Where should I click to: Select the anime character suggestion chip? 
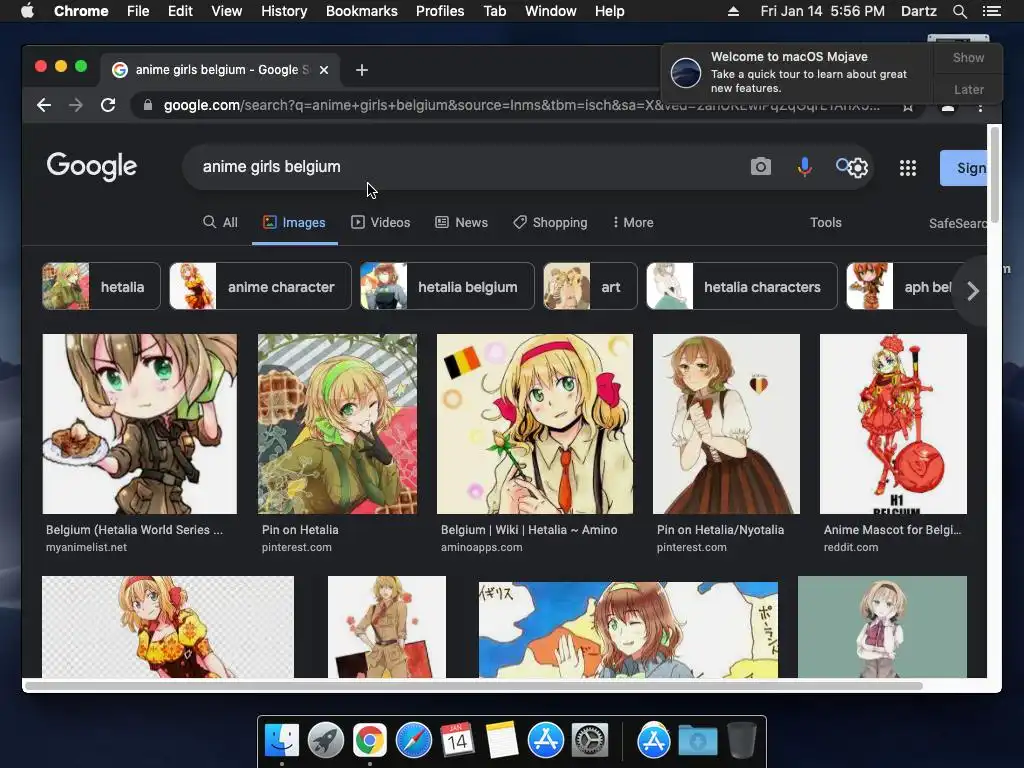[x=260, y=286]
